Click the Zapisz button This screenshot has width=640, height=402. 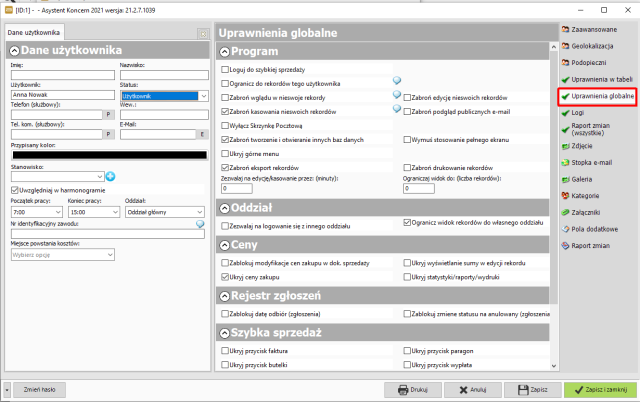pyautogui.click(x=533, y=390)
